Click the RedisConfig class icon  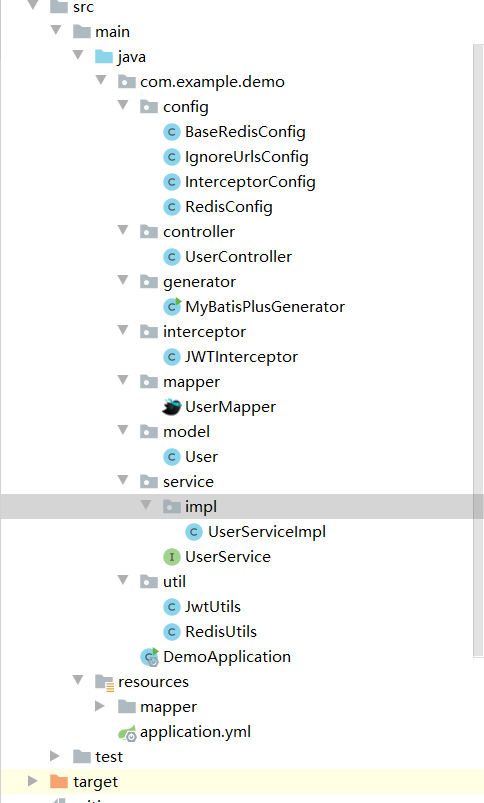pyautogui.click(x=172, y=207)
